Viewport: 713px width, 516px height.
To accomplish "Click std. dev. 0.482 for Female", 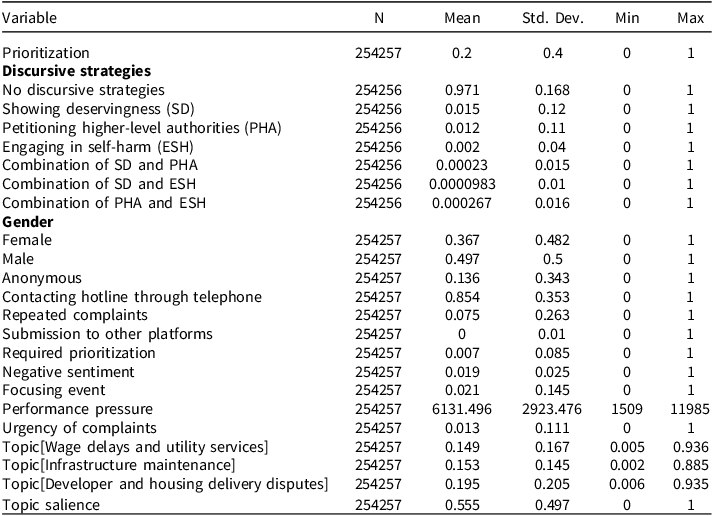I will [x=552, y=240].
